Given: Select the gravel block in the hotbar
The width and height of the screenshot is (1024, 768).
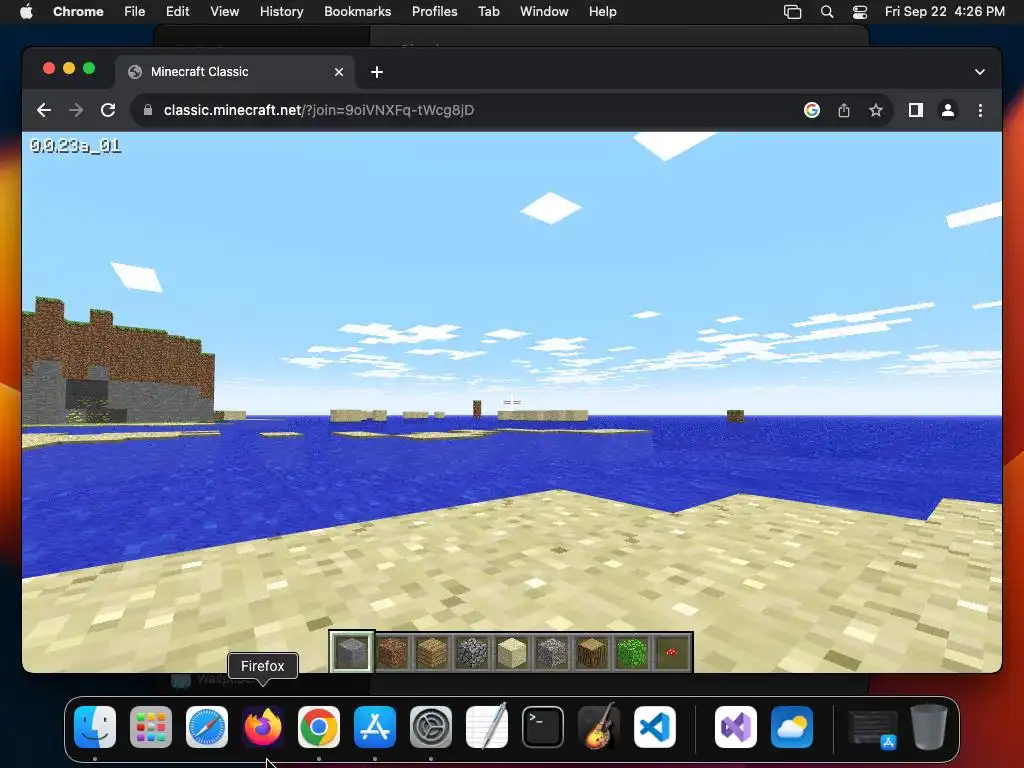Looking at the screenshot, I should point(552,652).
